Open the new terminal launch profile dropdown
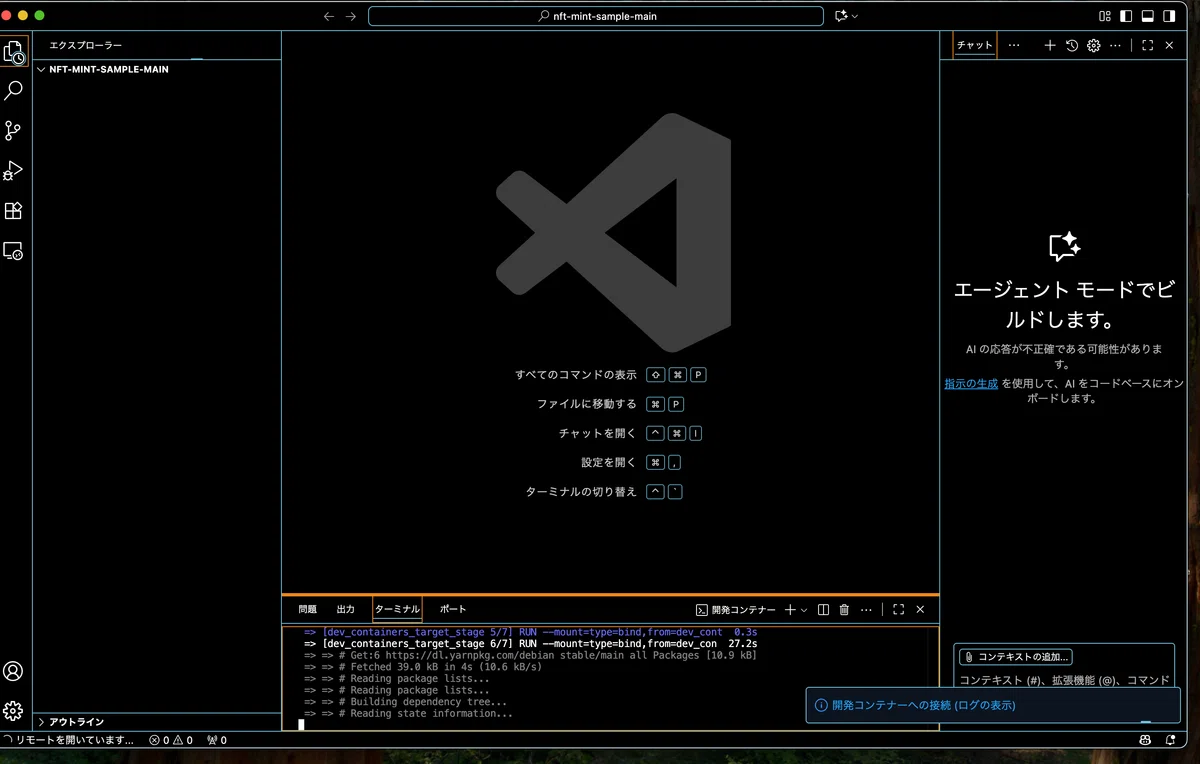 [x=804, y=609]
